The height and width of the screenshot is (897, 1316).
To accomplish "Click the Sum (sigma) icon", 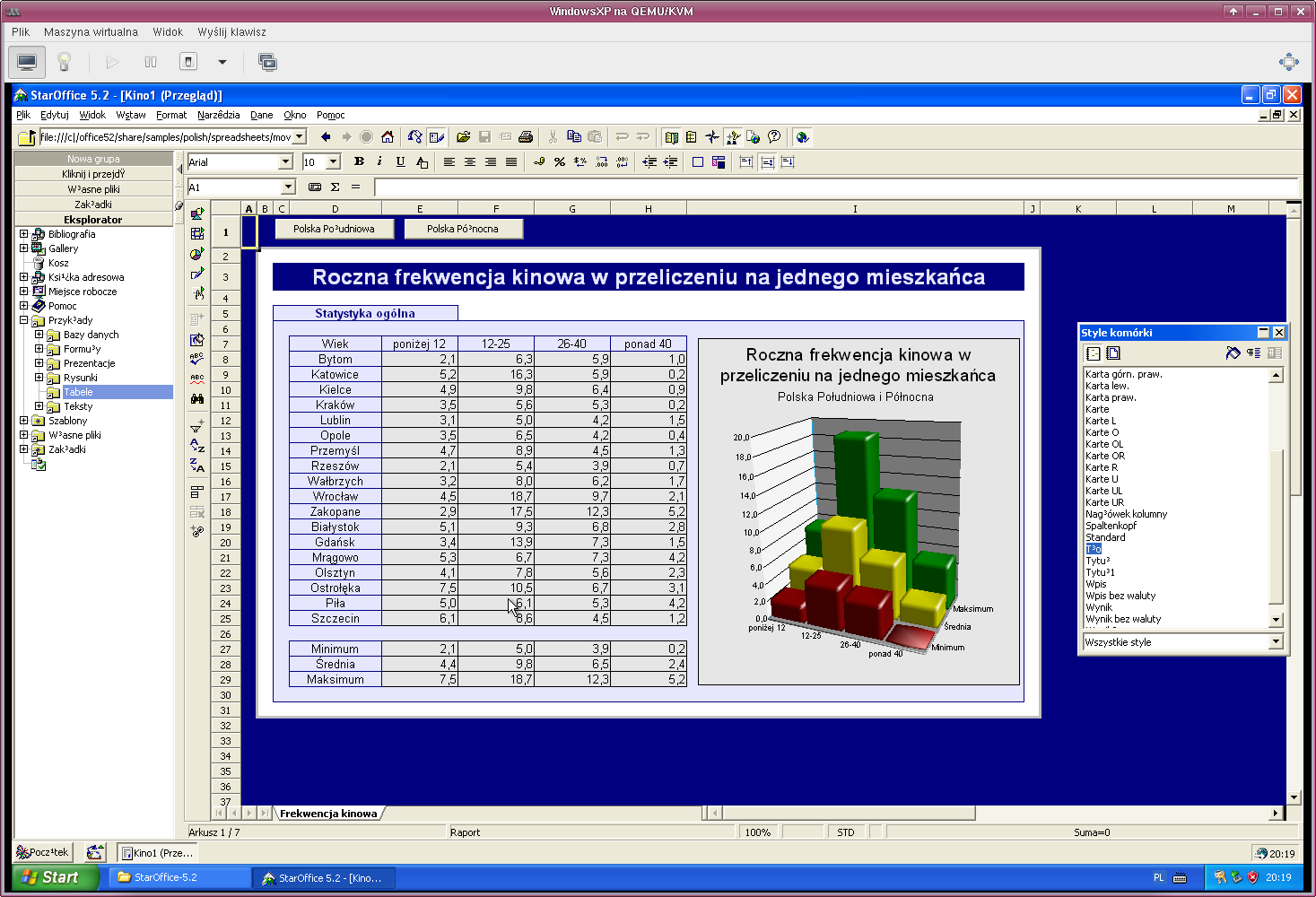I will (336, 187).
